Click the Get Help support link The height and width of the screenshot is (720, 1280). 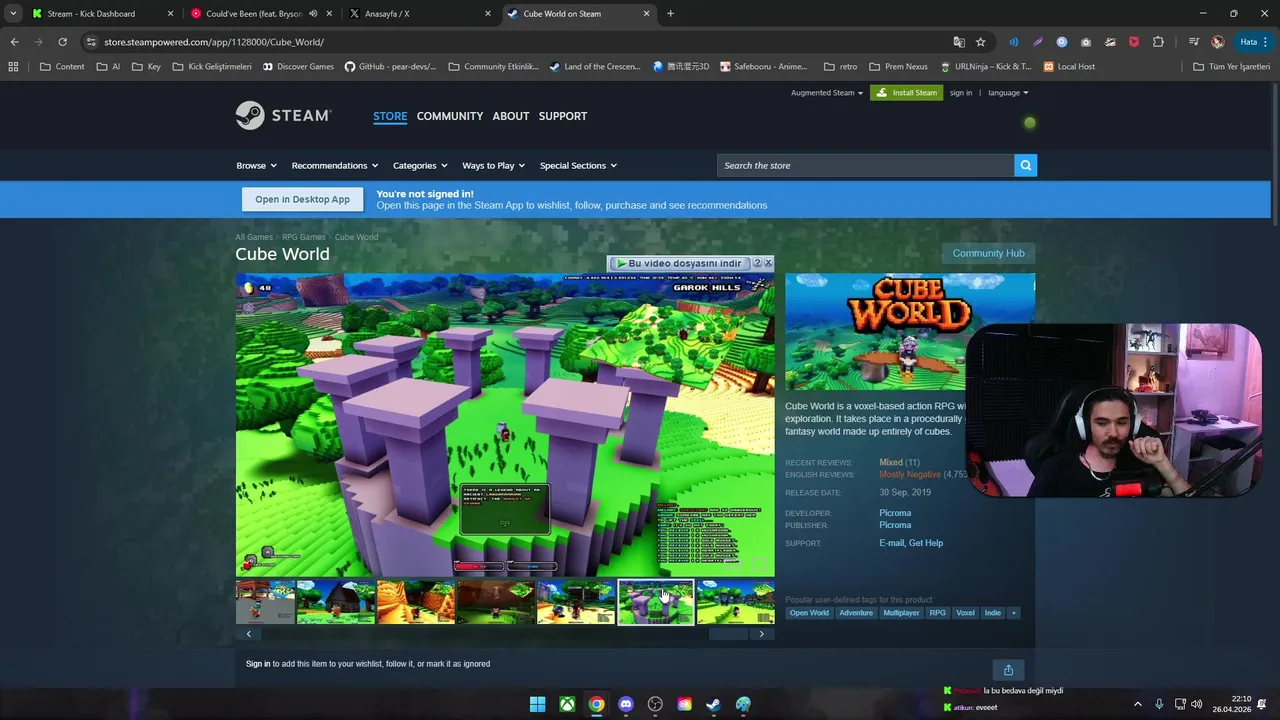(x=926, y=543)
